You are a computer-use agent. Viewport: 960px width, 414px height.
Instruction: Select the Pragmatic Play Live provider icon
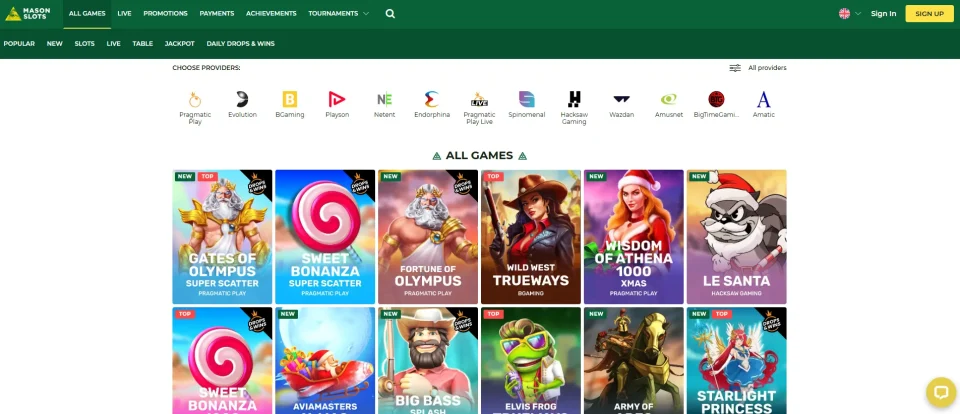tap(479, 99)
